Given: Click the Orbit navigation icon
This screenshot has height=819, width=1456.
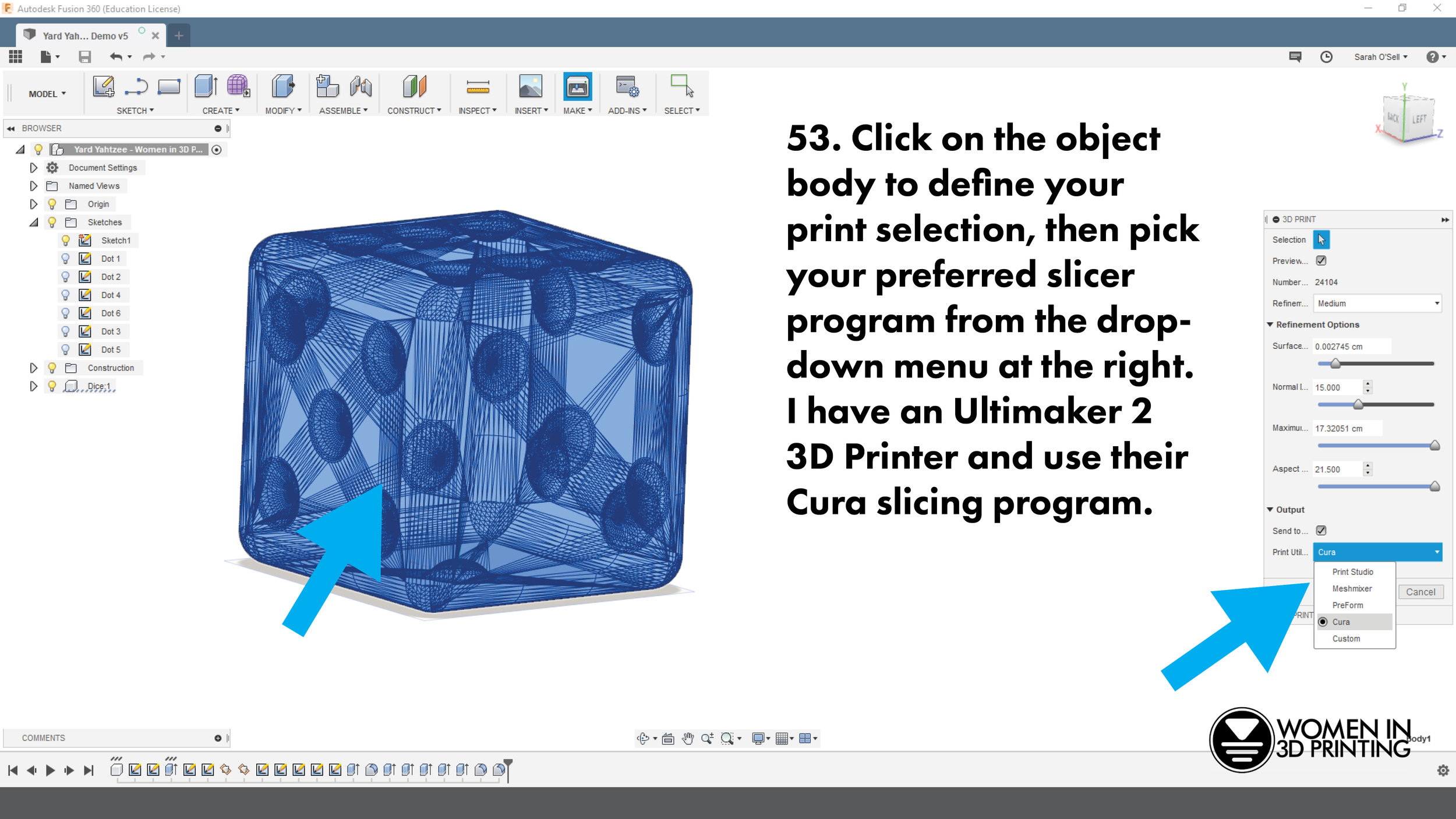Looking at the screenshot, I should point(643,738).
